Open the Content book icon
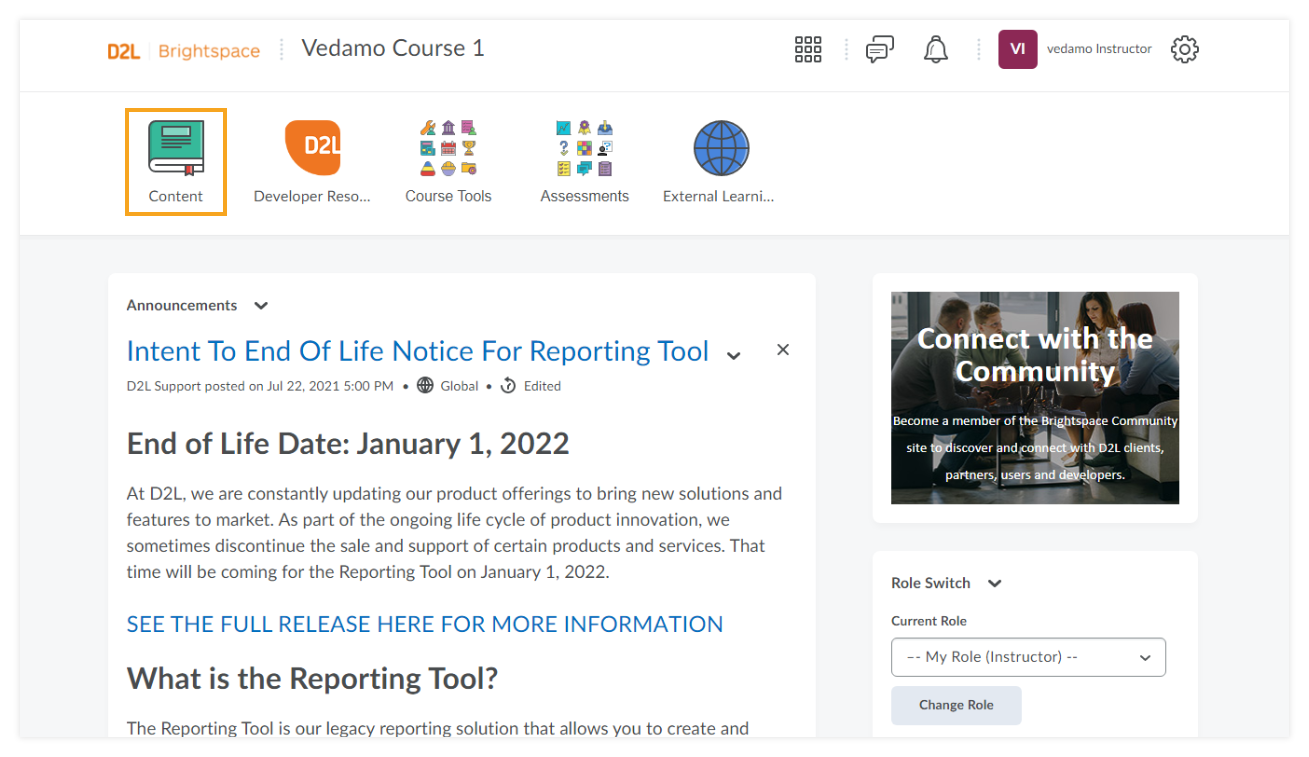The width and height of the screenshot is (1309, 757). coord(176,148)
